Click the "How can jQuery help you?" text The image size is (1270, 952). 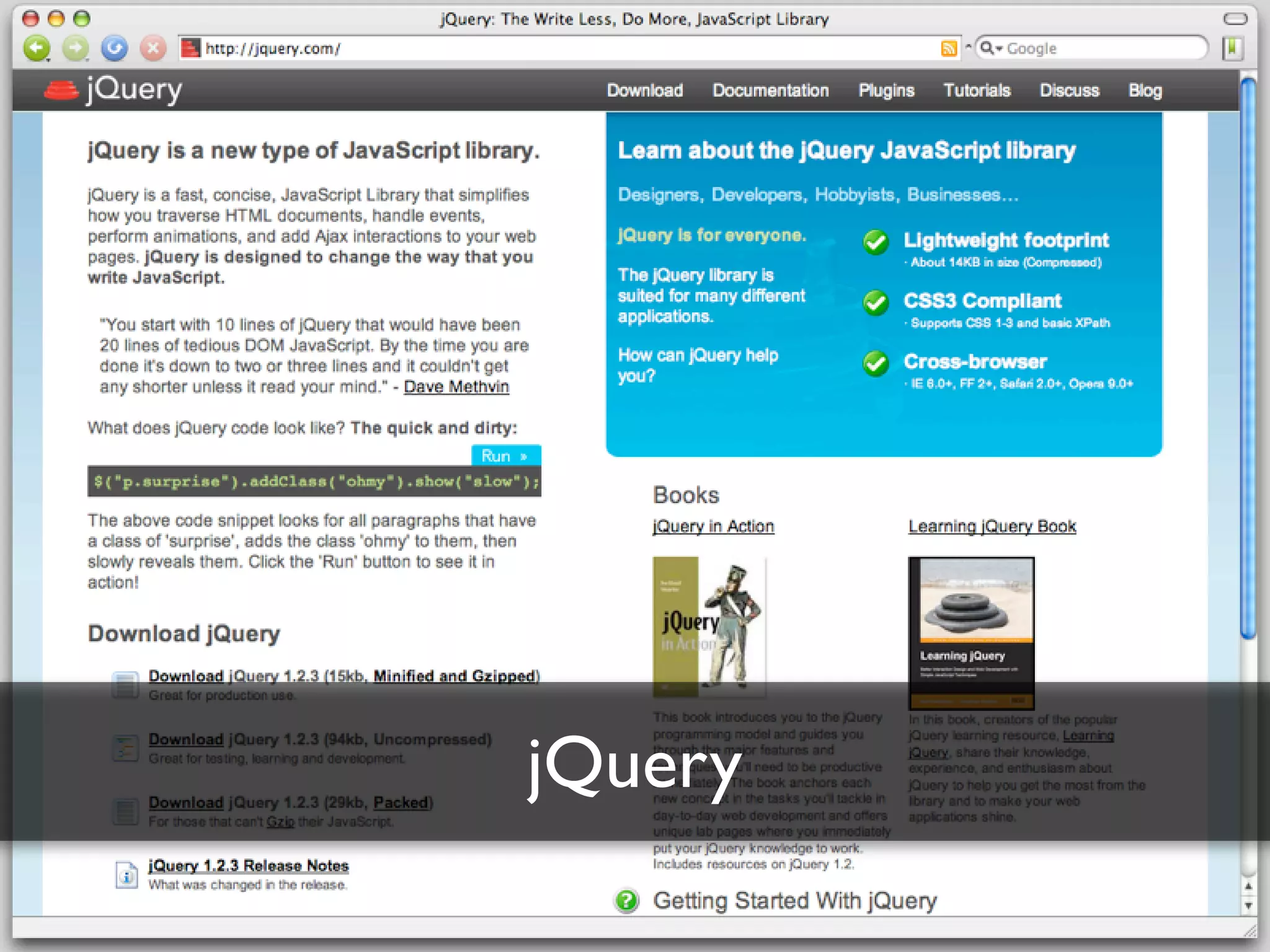(x=698, y=366)
